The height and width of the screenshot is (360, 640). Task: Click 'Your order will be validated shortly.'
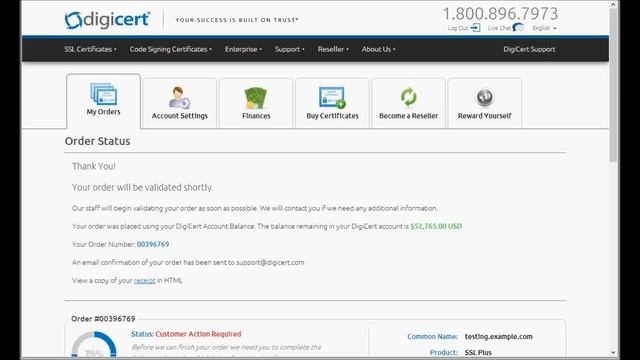[x=142, y=187]
